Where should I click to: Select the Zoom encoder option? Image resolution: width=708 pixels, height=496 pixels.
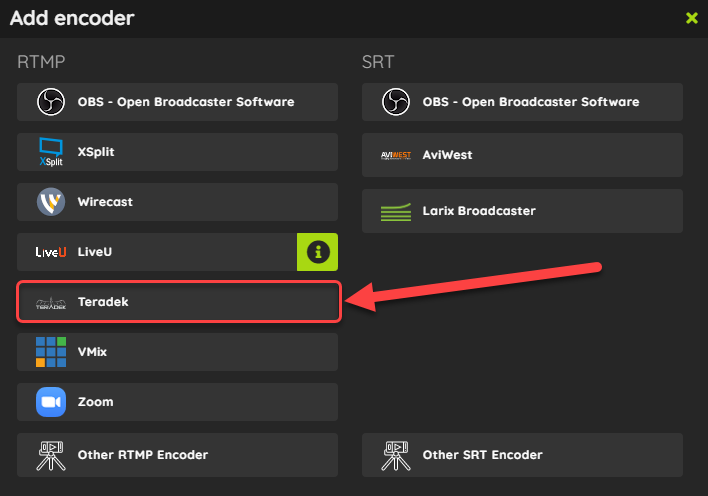(177, 402)
